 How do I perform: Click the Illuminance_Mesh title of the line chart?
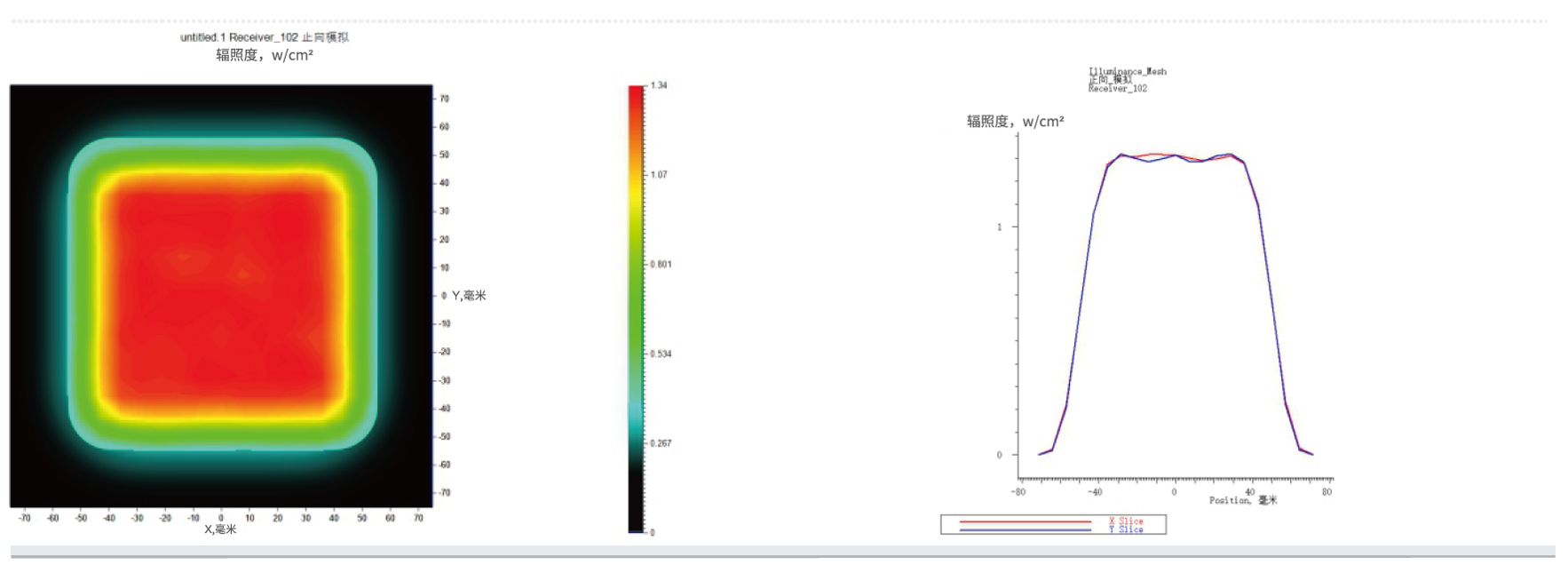click(1128, 71)
